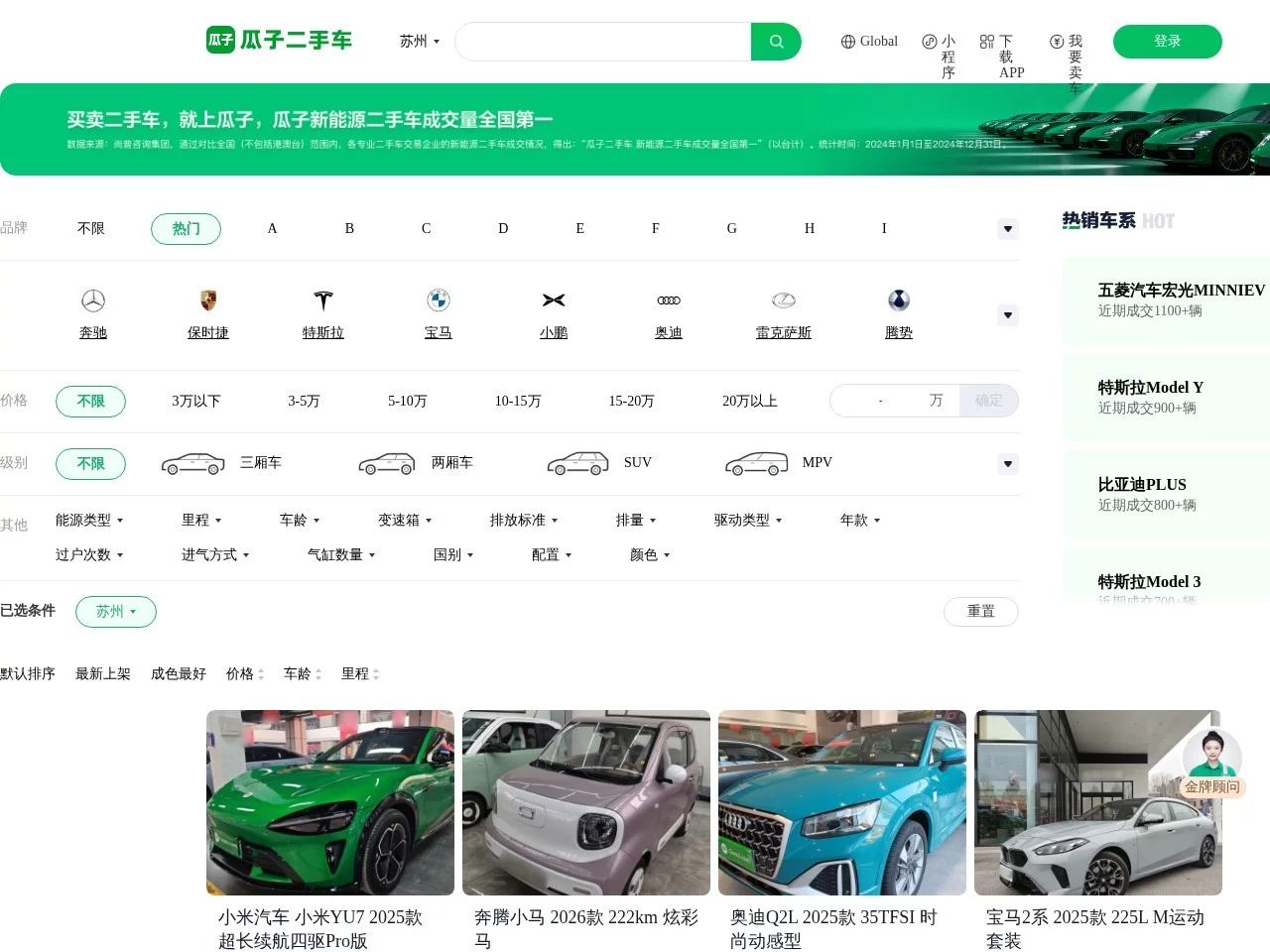Choose the 三厢车 body style

[x=227, y=462]
